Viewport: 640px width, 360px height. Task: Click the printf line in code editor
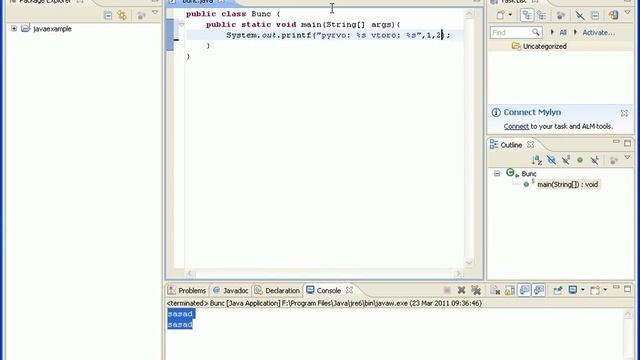pyautogui.click(x=338, y=36)
